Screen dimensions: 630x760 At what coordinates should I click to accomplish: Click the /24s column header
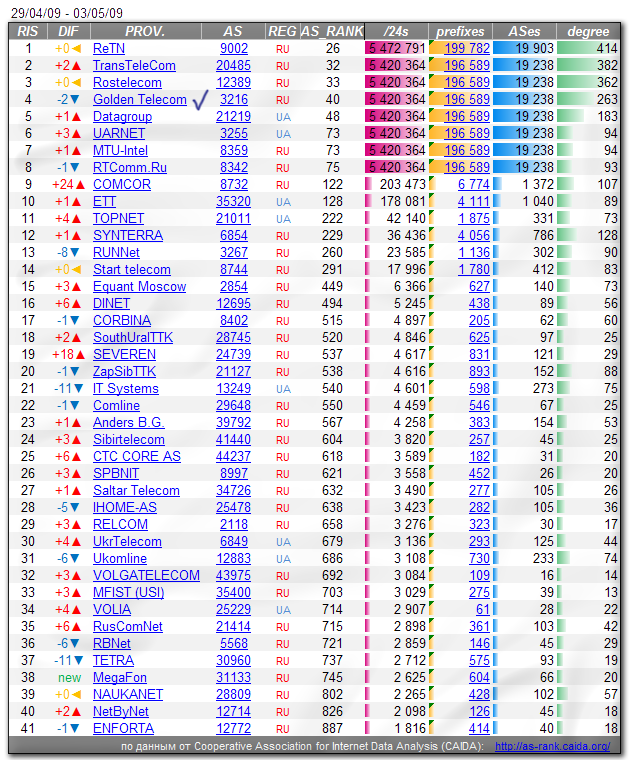tap(396, 31)
